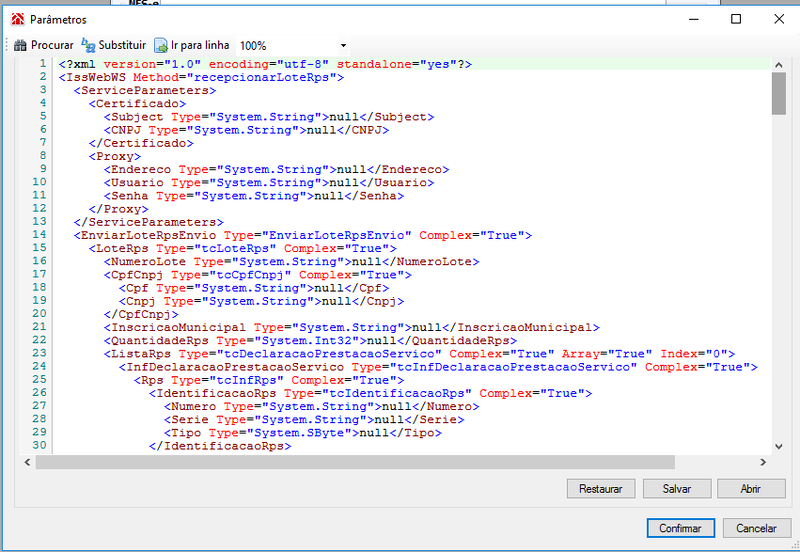Click the closing /CpfCnpj tag
This screenshot has width=800, height=552.
(x=141, y=314)
